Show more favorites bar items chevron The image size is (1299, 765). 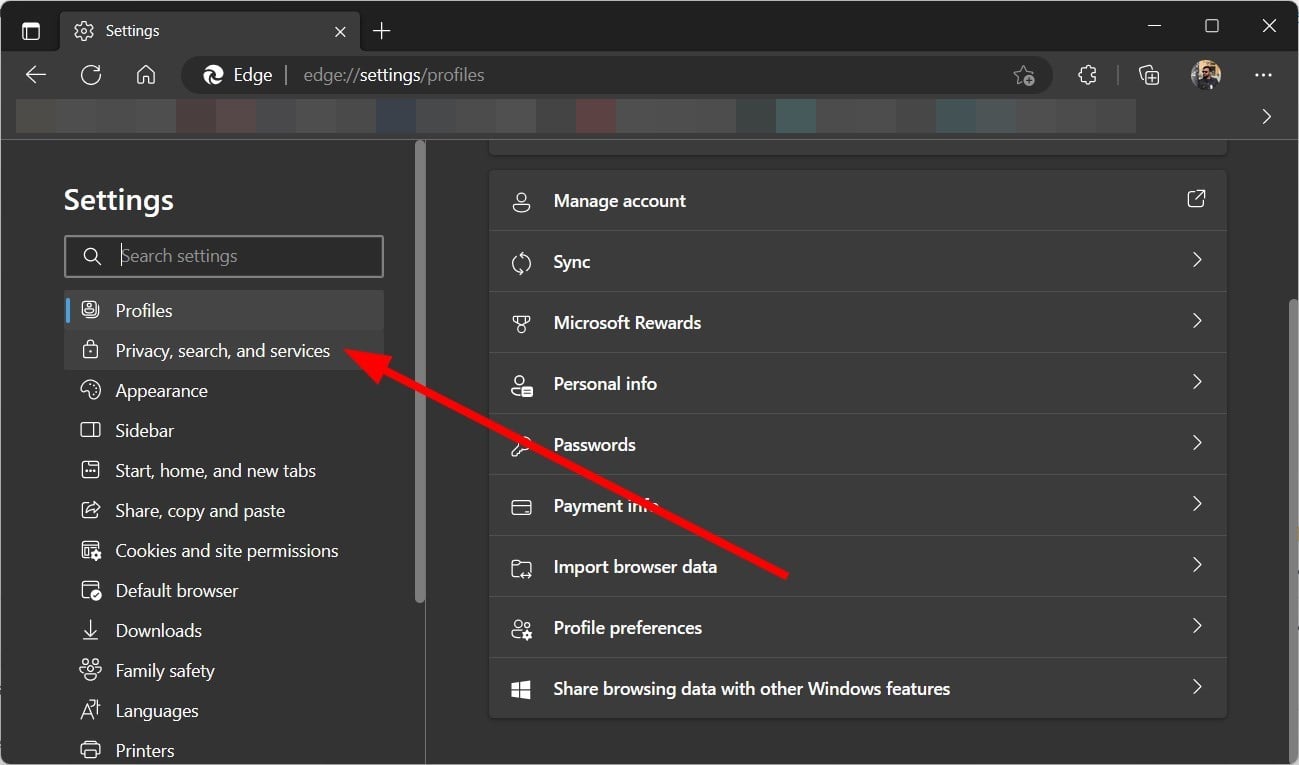tap(1267, 117)
